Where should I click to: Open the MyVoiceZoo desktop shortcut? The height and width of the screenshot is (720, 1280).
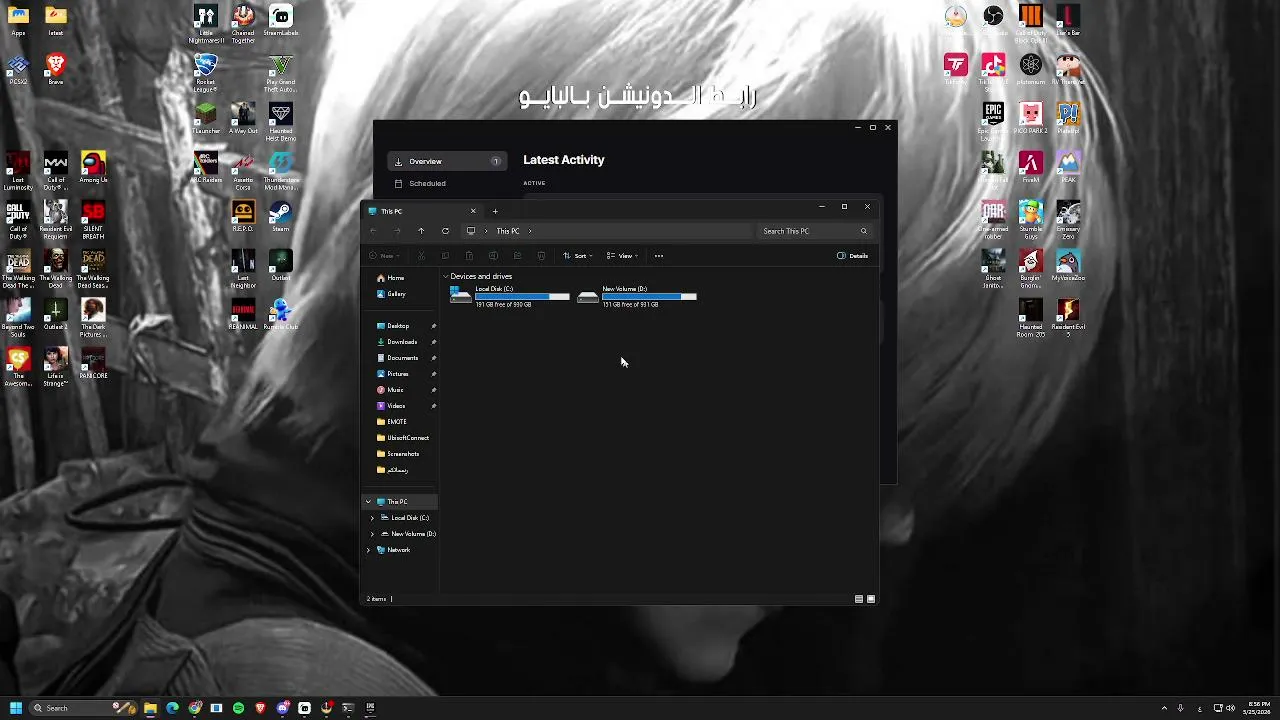(x=1068, y=265)
